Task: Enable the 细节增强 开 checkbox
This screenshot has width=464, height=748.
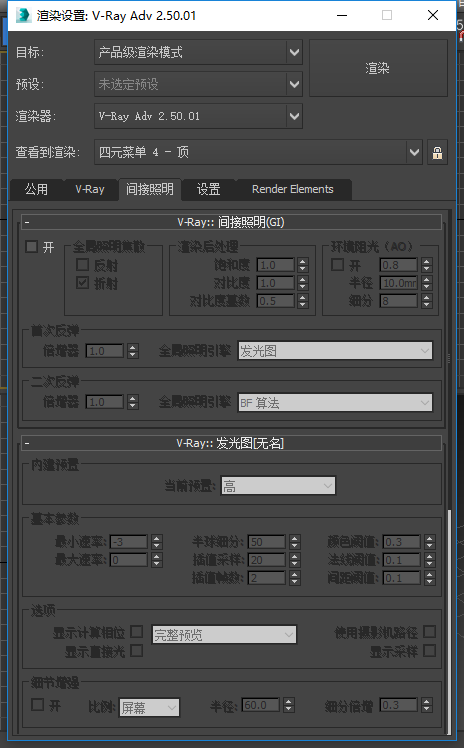Action: coord(37,705)
